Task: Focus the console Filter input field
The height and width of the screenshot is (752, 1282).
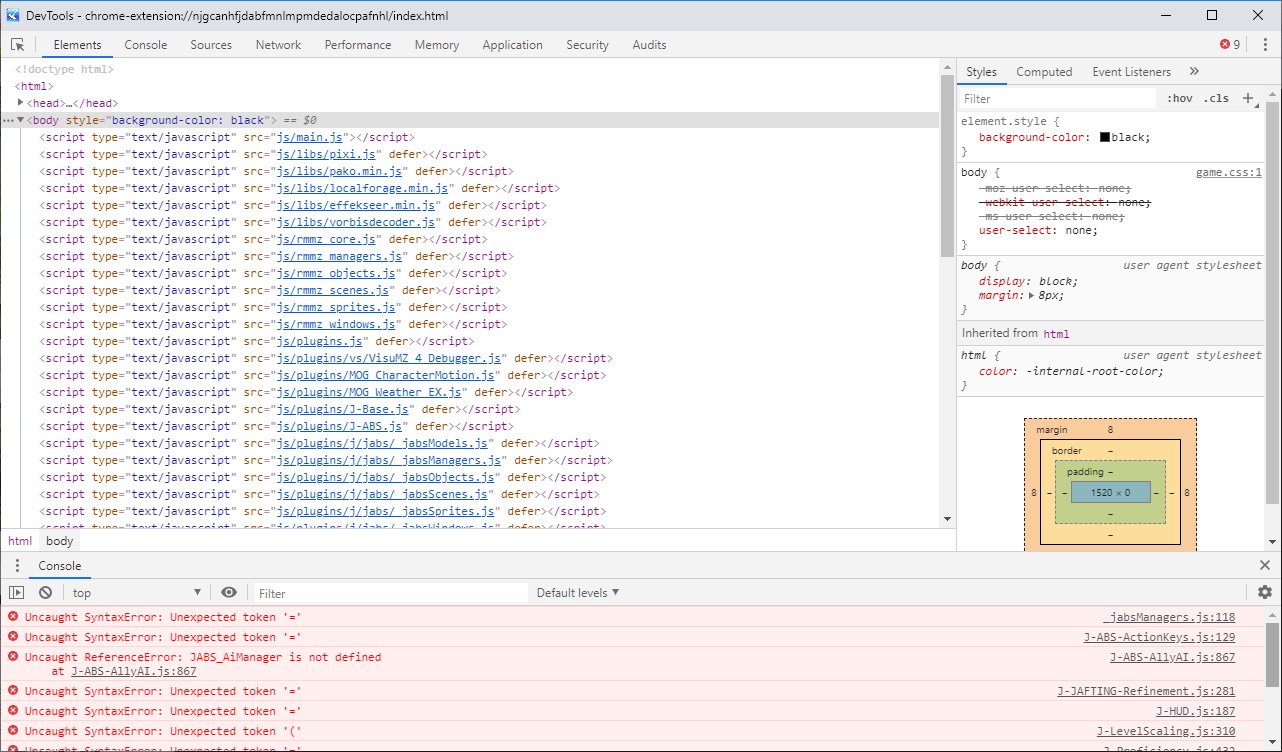Action: [x=391, y=593]
